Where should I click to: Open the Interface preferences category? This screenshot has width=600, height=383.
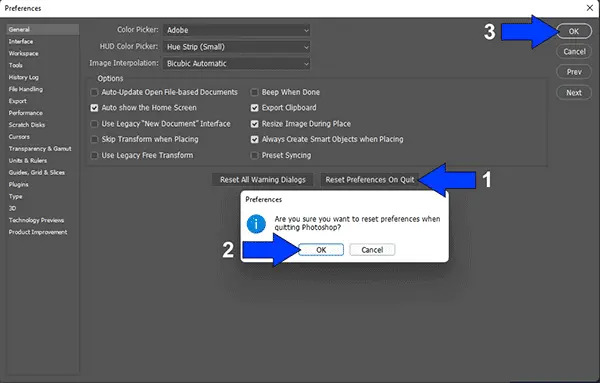(x=21, y=41)
